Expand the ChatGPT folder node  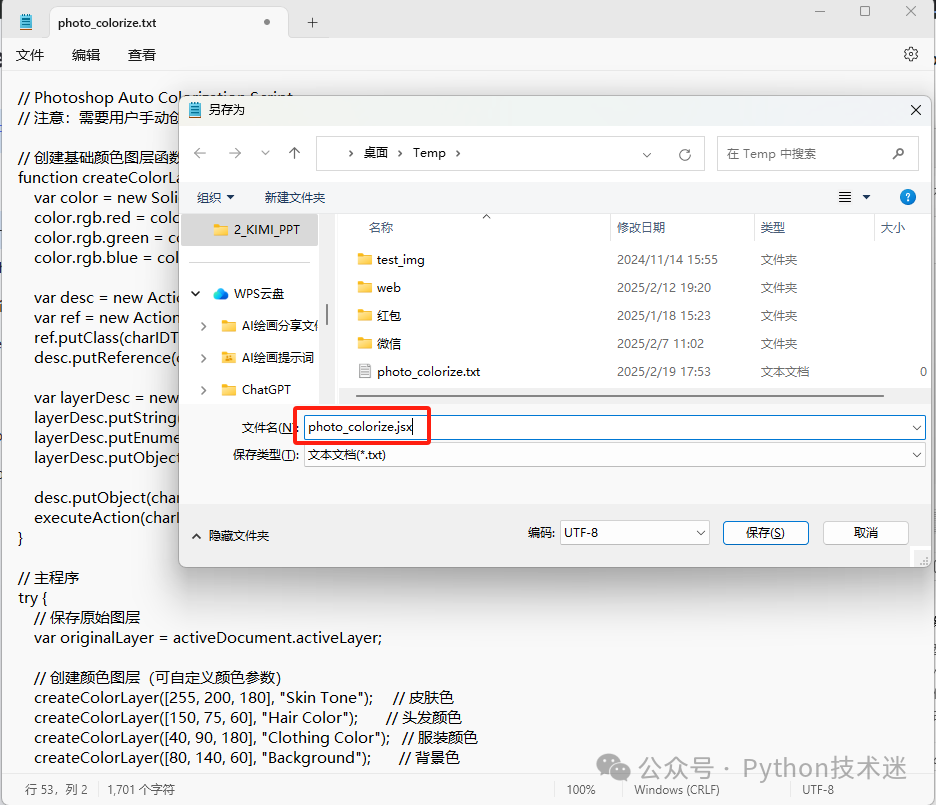[x=204, y=390]
